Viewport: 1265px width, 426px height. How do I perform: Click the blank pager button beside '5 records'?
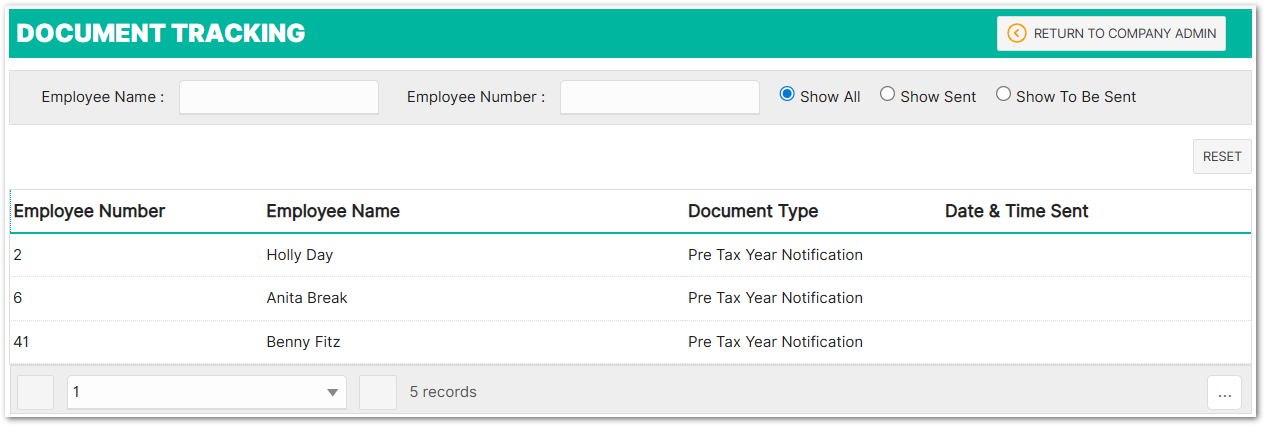[x=378, y=392]
